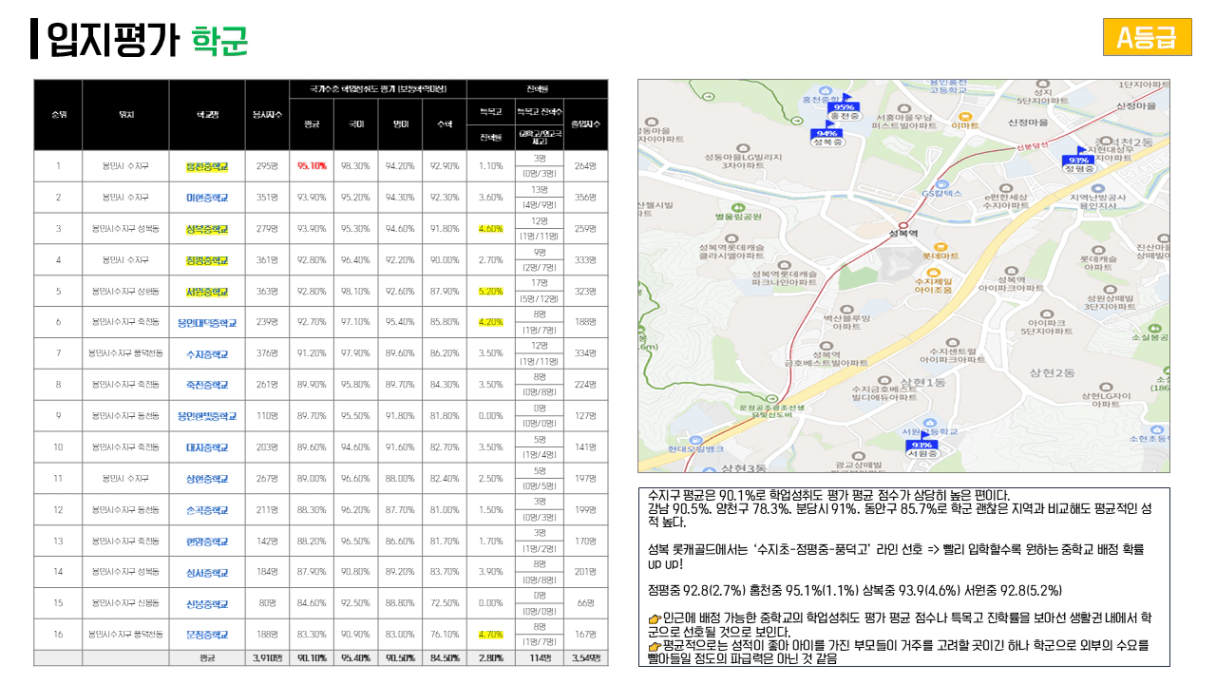The image size is (1216, 684).
Task: Click the 72.50% math score cell
Action: point(444,603)
